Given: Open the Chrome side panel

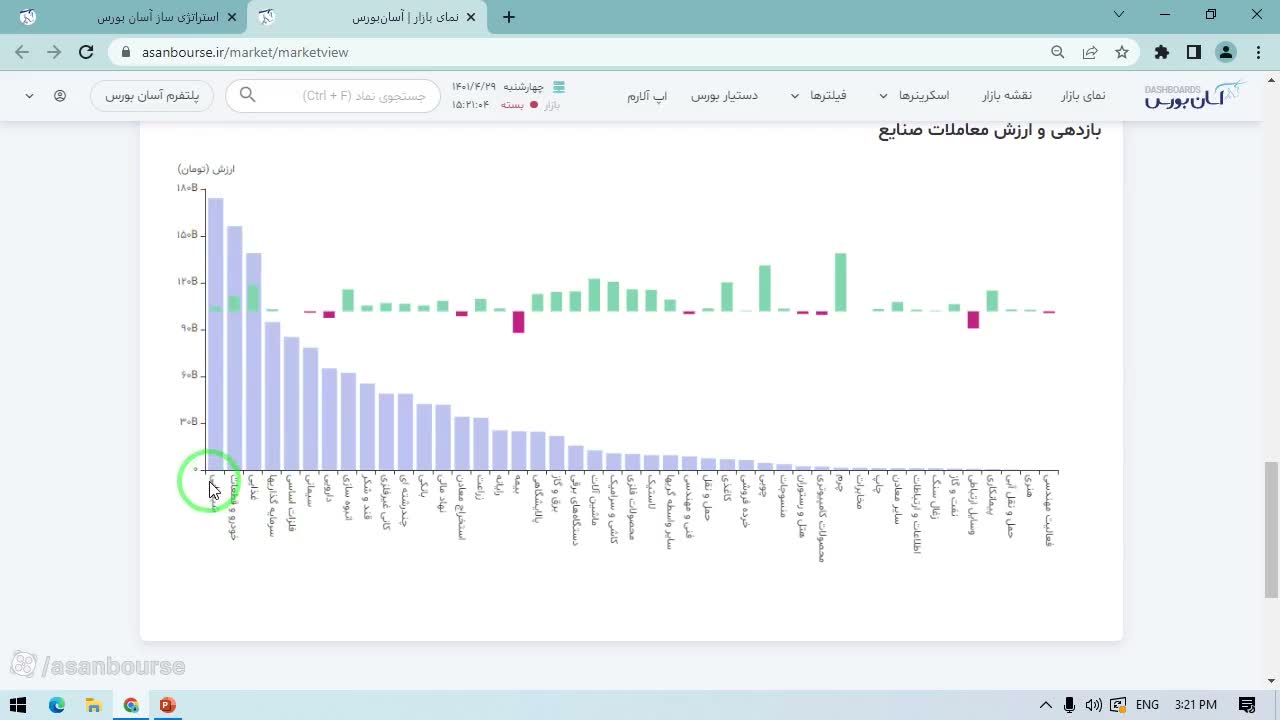Looking at the screenshot, I should 1193,52.
